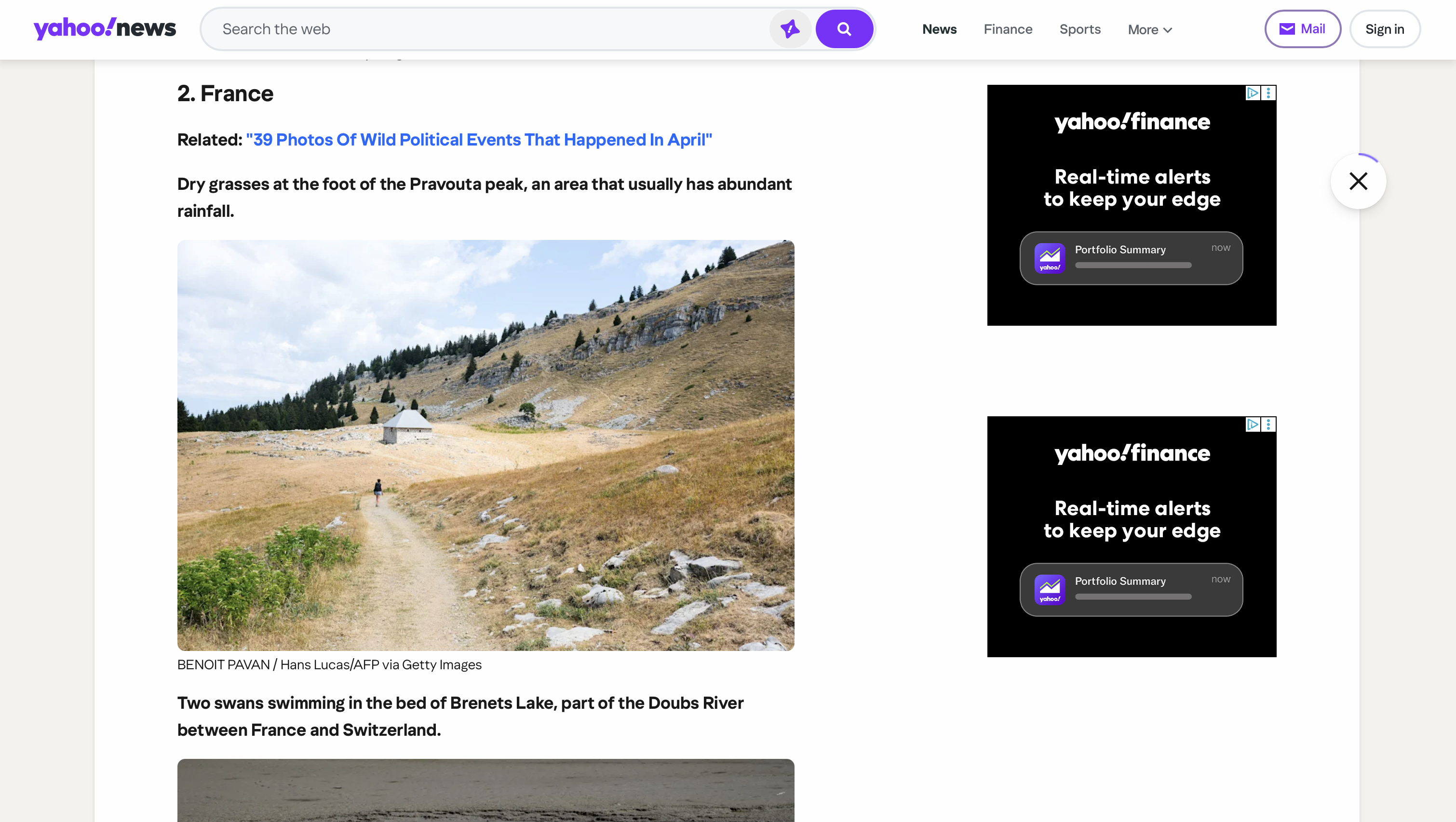Click the AdChoices triangle icon on the top ad

tap(1253, 93)
